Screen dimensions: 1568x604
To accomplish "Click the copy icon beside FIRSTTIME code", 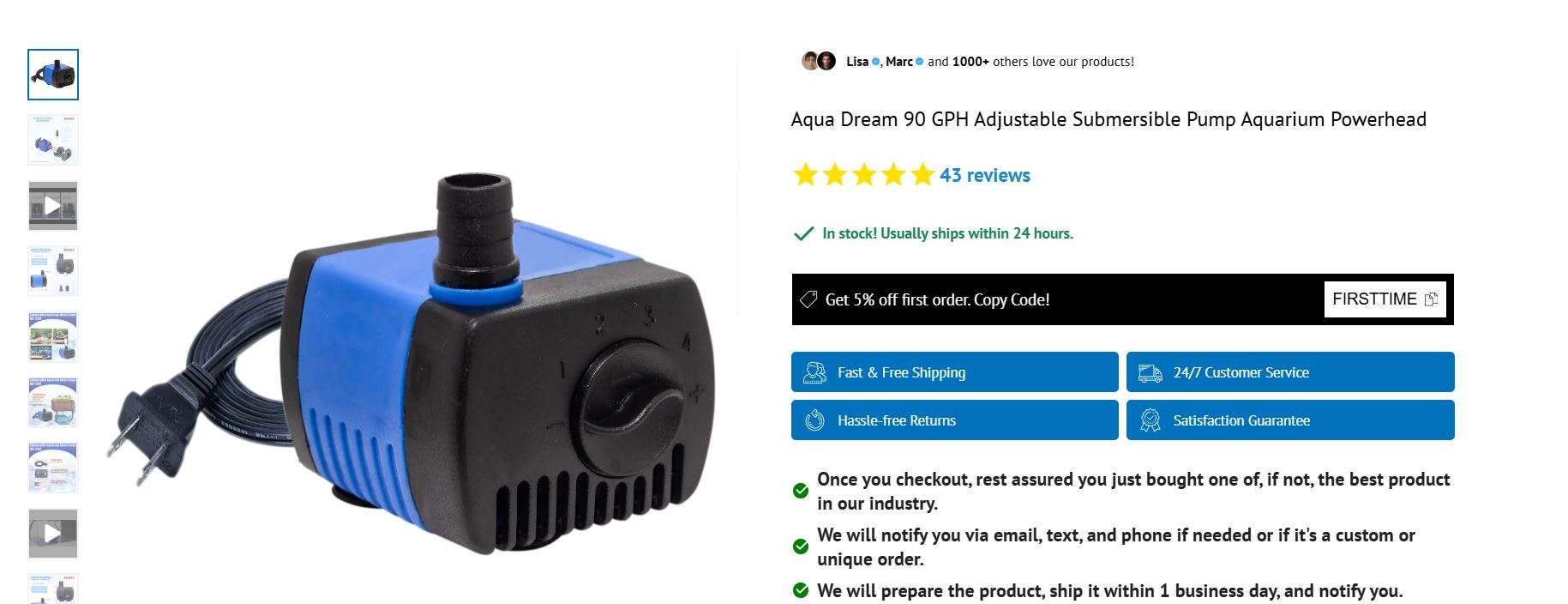I will coord(1431,299).
